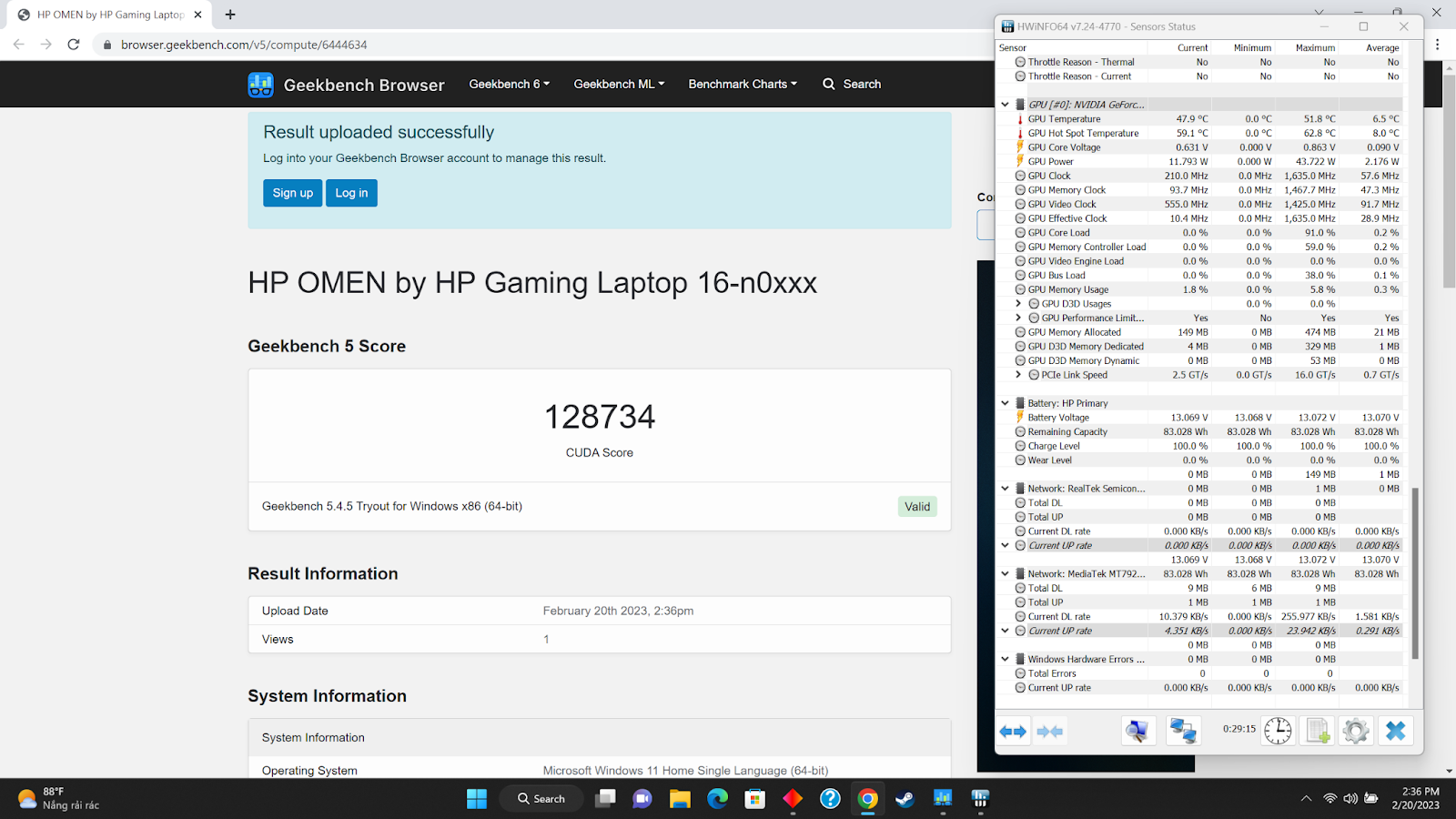Screen dimensions: 1456x819
Task: Close the HP OMEN Chrome tab
Action: (197, 15)
